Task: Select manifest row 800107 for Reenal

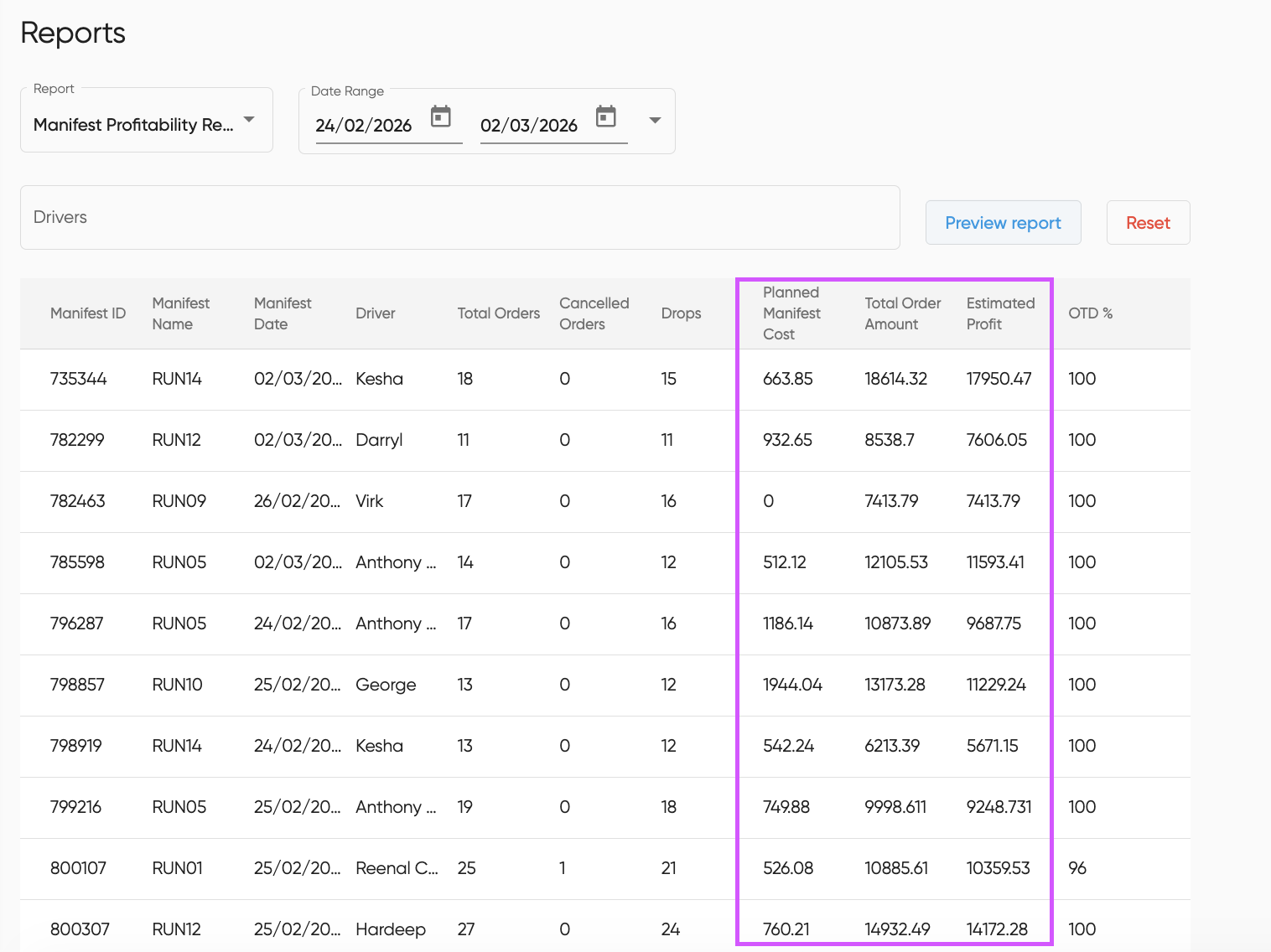Action: 79,868
